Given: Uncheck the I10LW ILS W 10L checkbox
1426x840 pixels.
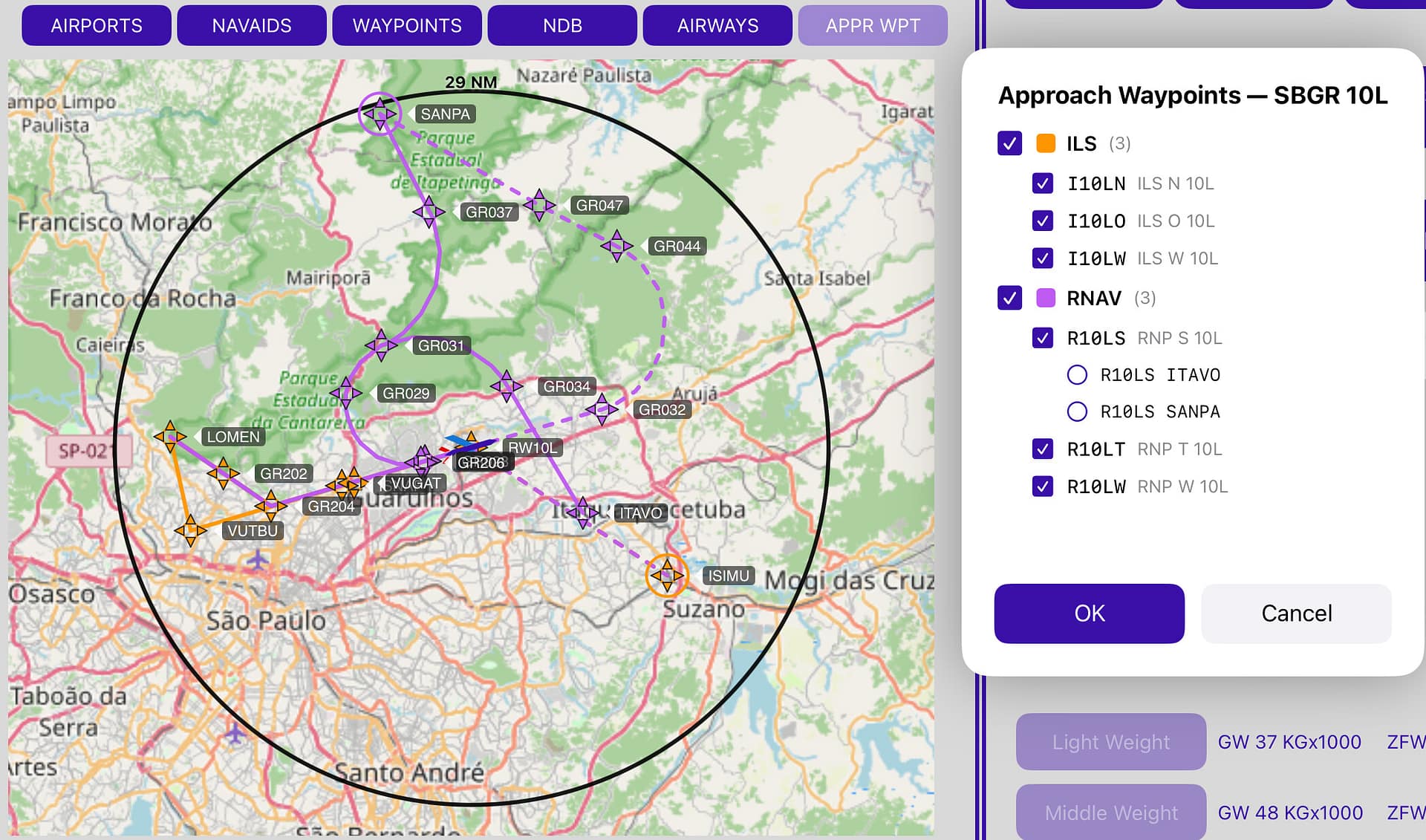Looking at the screenshot, I should click(1043, 258).
